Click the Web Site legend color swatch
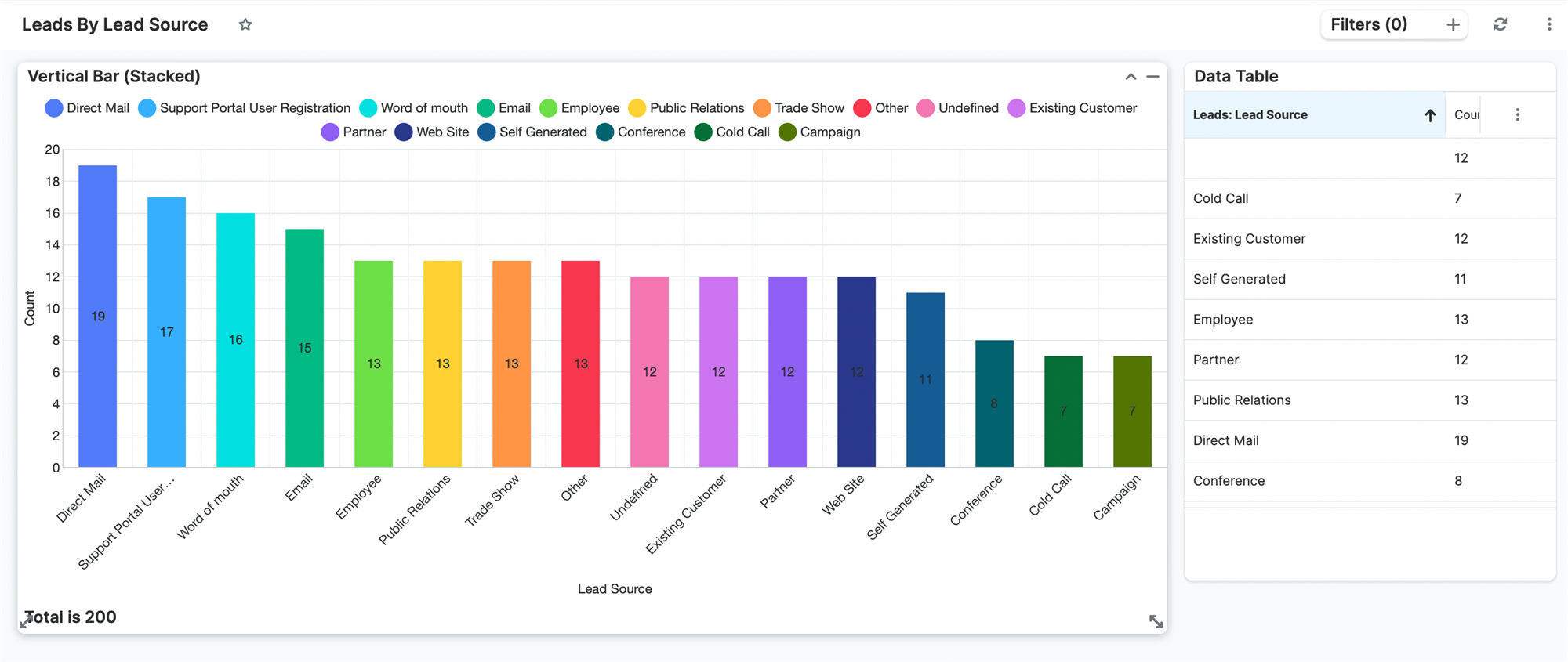Viewport: 1568px width, 662px height. [x=404, y=132]
